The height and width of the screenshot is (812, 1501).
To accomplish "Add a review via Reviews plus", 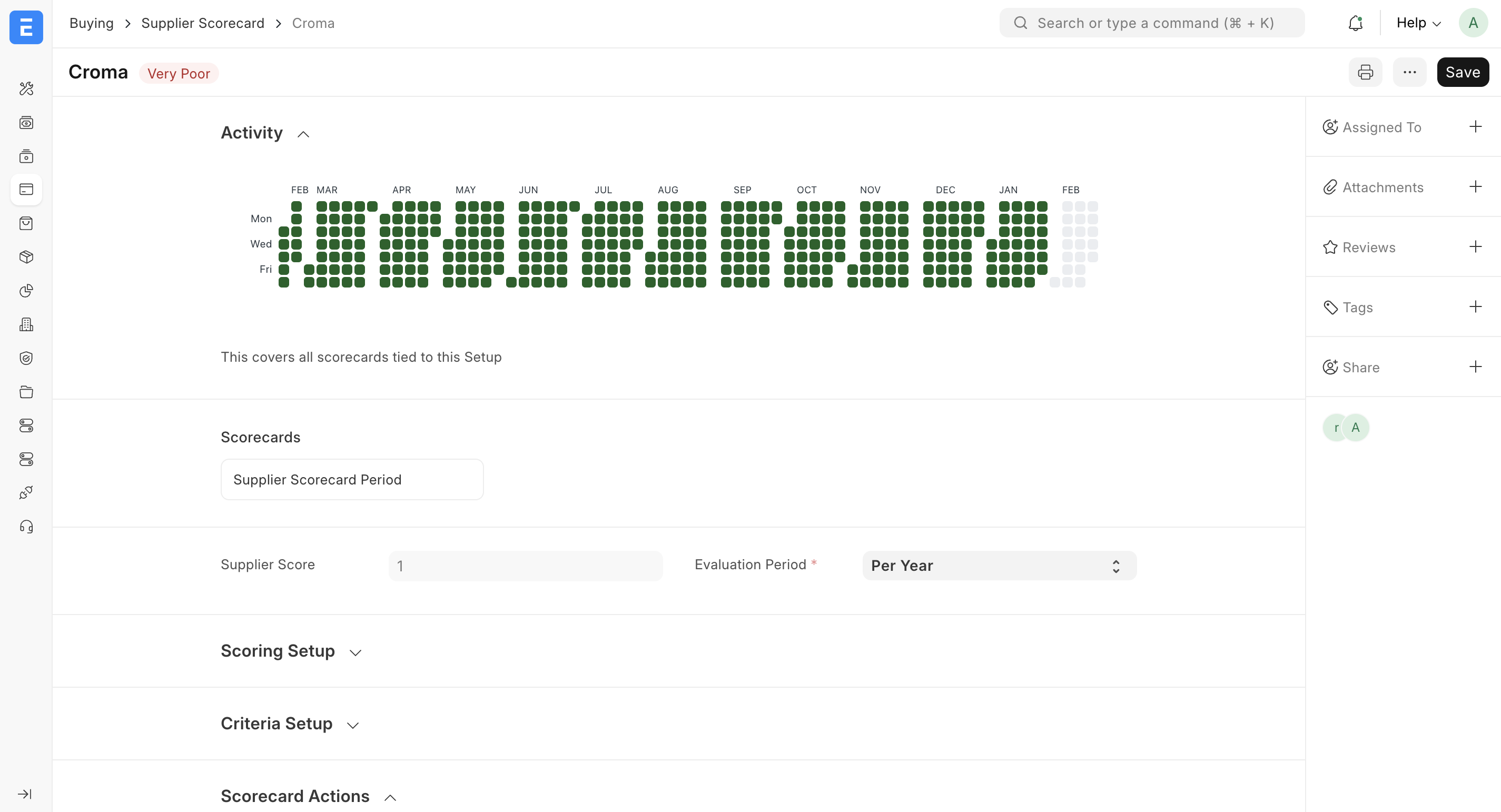I will (x=1475, y=247).
